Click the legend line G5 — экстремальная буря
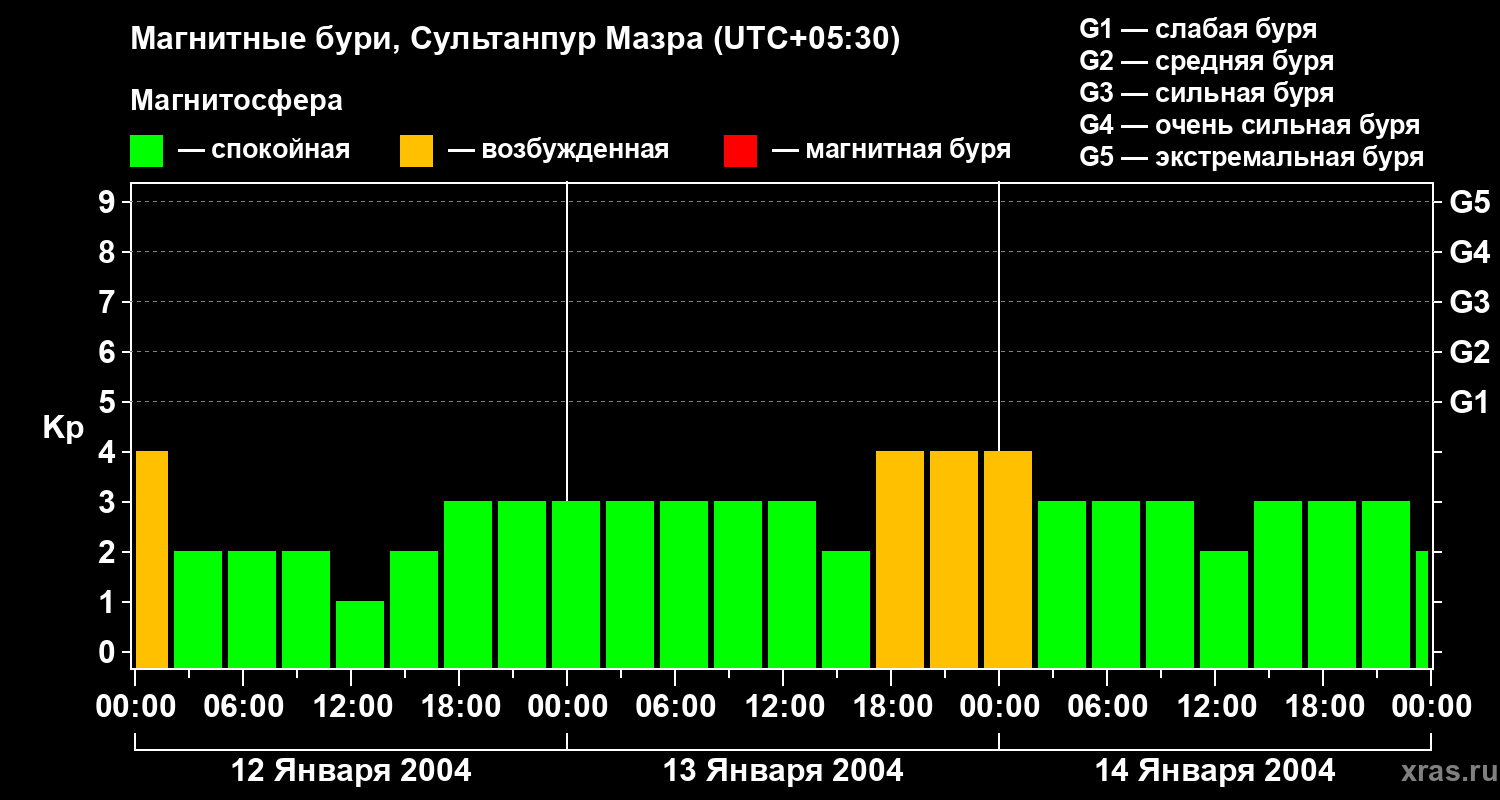 click(1252, 157)
